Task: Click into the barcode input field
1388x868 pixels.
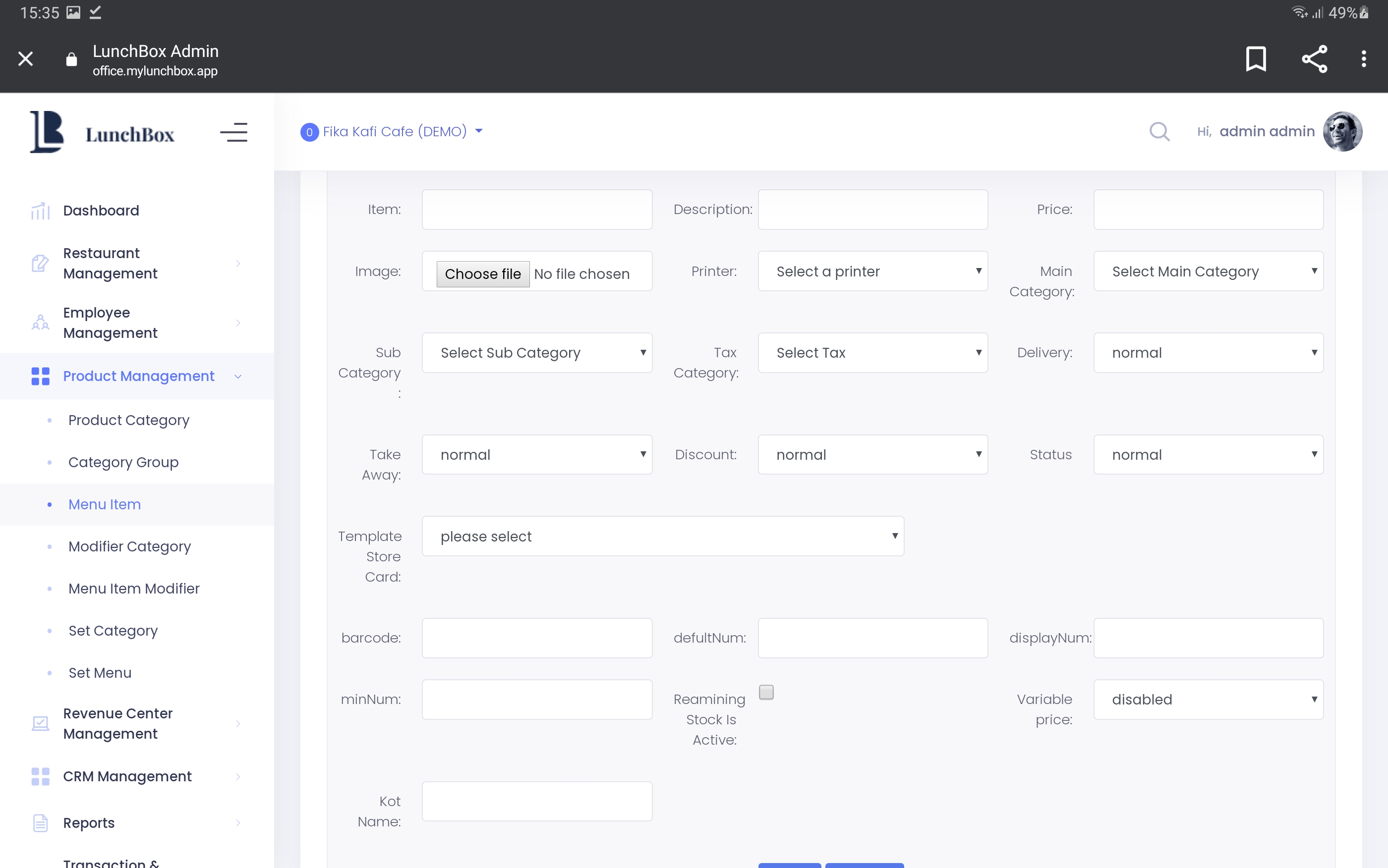Action: (536, 638)
